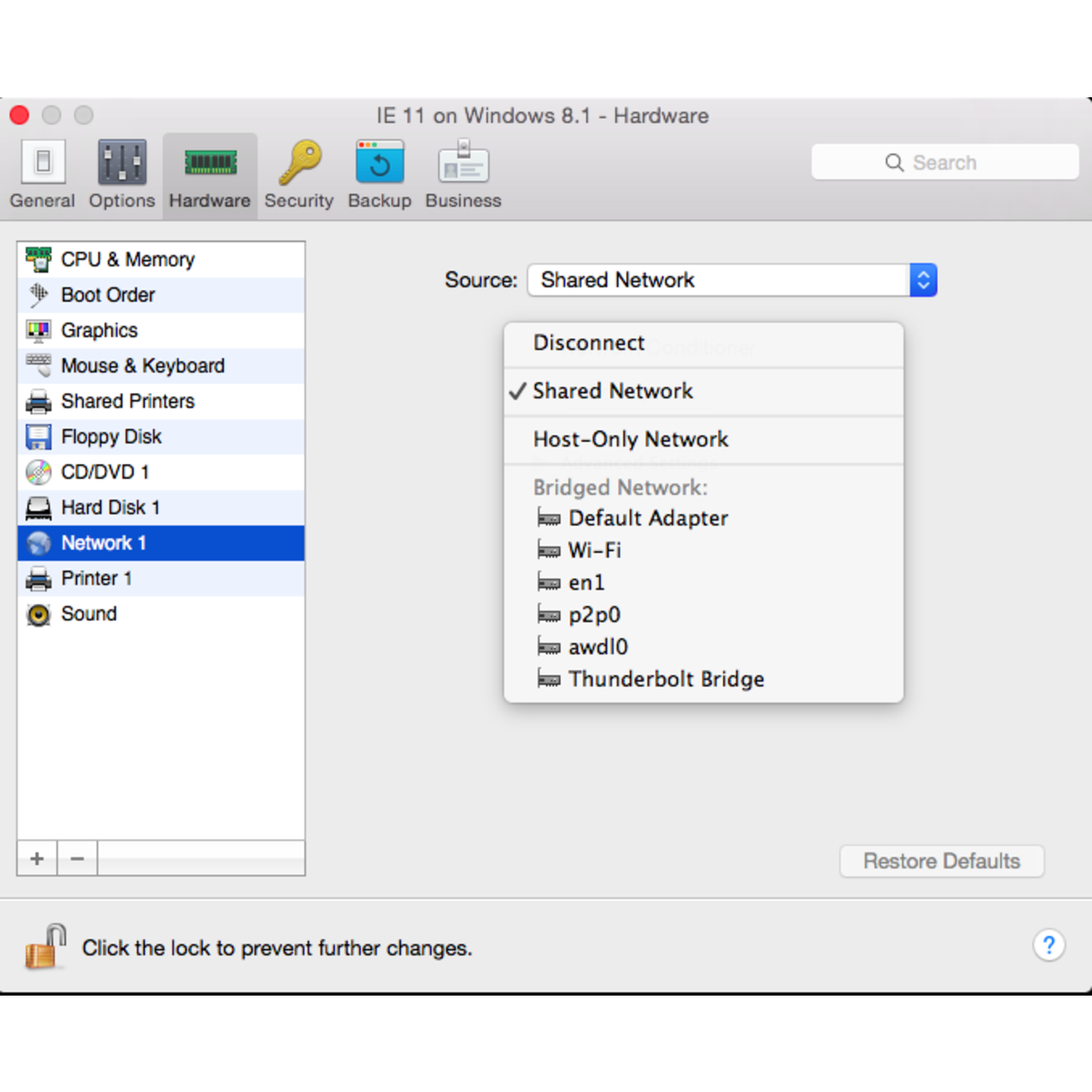Image resolution: width=1092 pixels, height=1092 pixels.
Task: Open the CPU & Memory settings
Action: (128, 259)
